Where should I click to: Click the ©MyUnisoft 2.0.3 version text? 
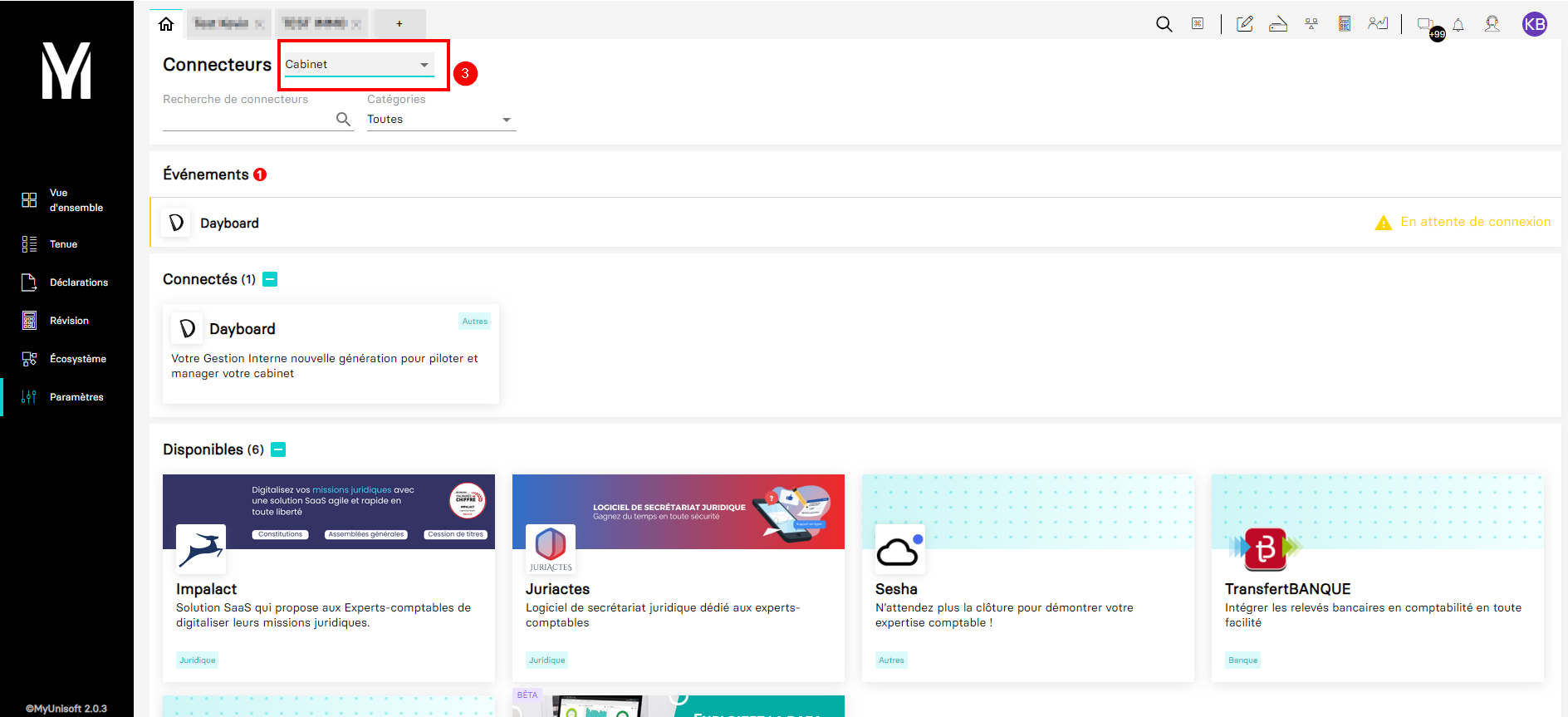click(x=66, y=709)
